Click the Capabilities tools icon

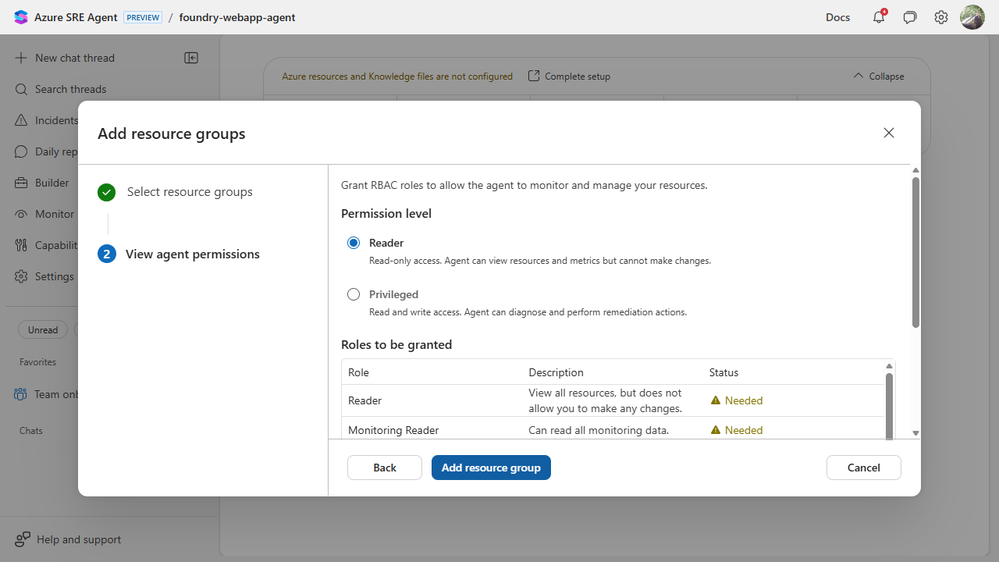pyautogui.click(x=21, y=245)
